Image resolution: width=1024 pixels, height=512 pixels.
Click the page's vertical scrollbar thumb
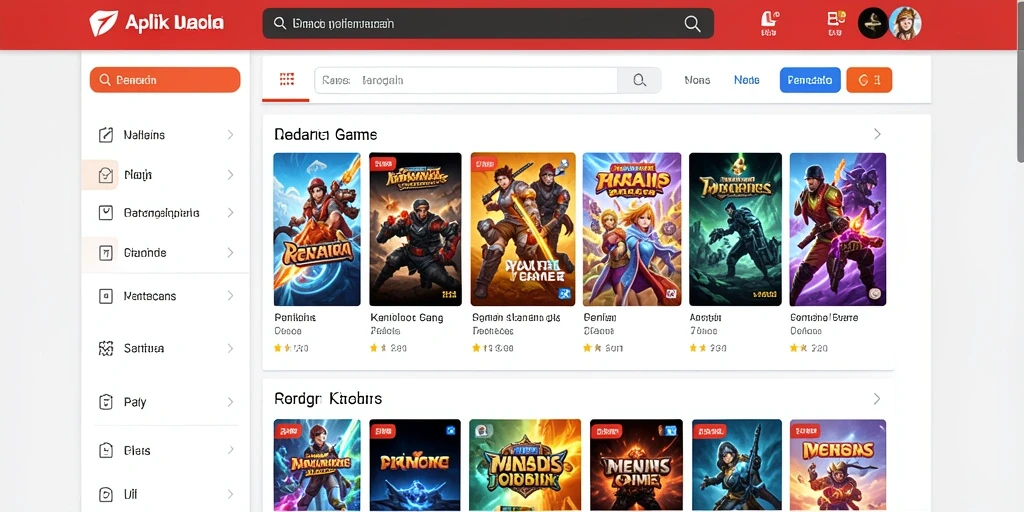(1020, 84)
